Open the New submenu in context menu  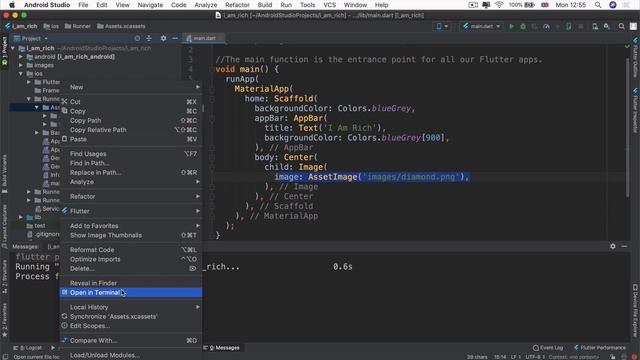[x=131, y=87]
